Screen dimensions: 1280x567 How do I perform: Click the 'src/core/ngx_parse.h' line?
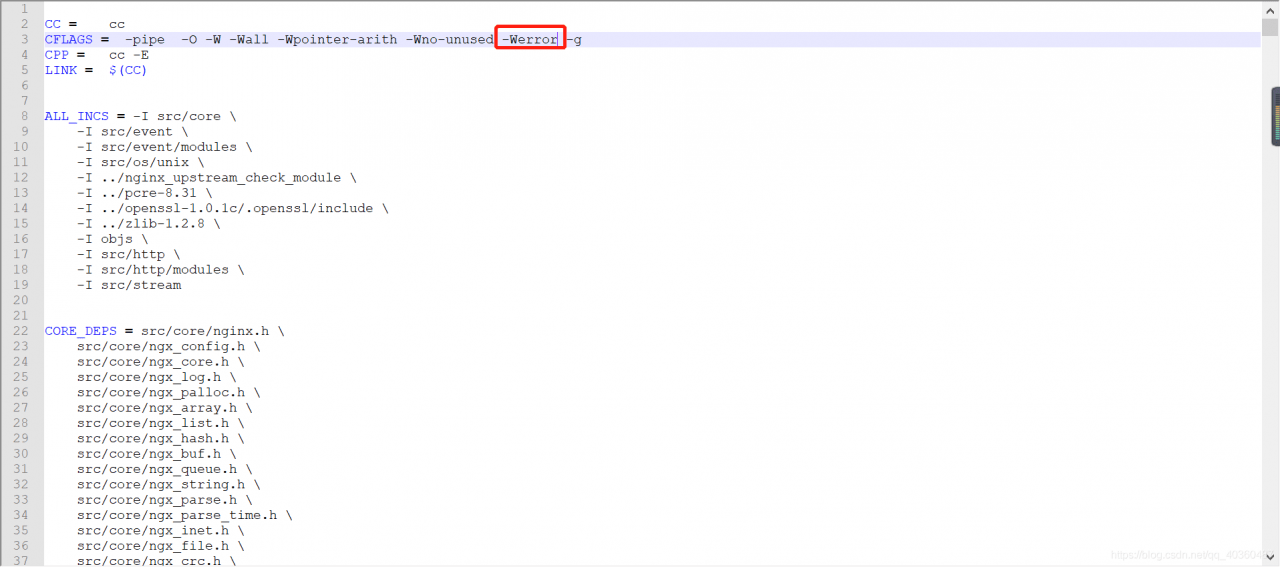164,500
